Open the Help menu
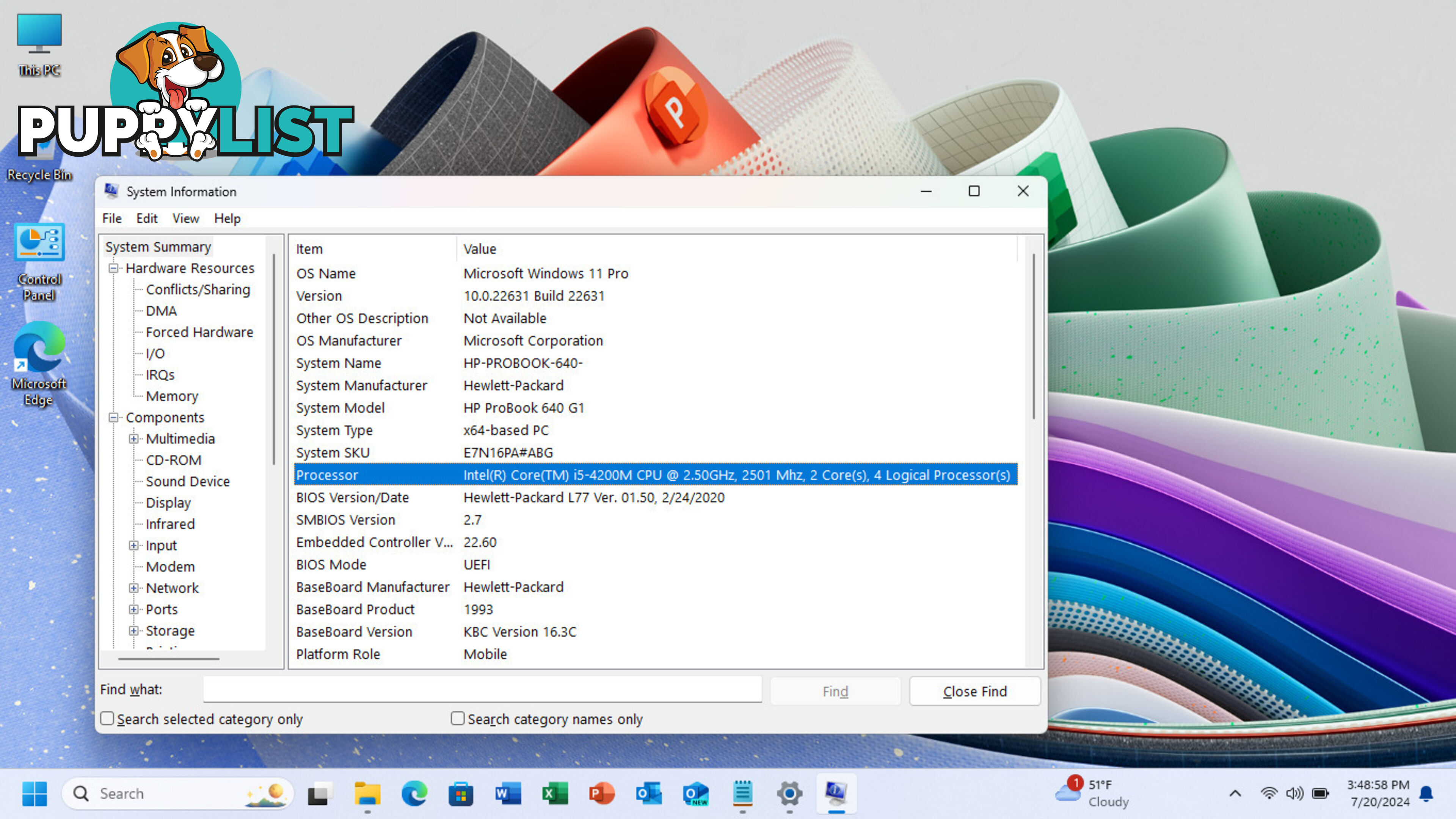 click(227, 219)
